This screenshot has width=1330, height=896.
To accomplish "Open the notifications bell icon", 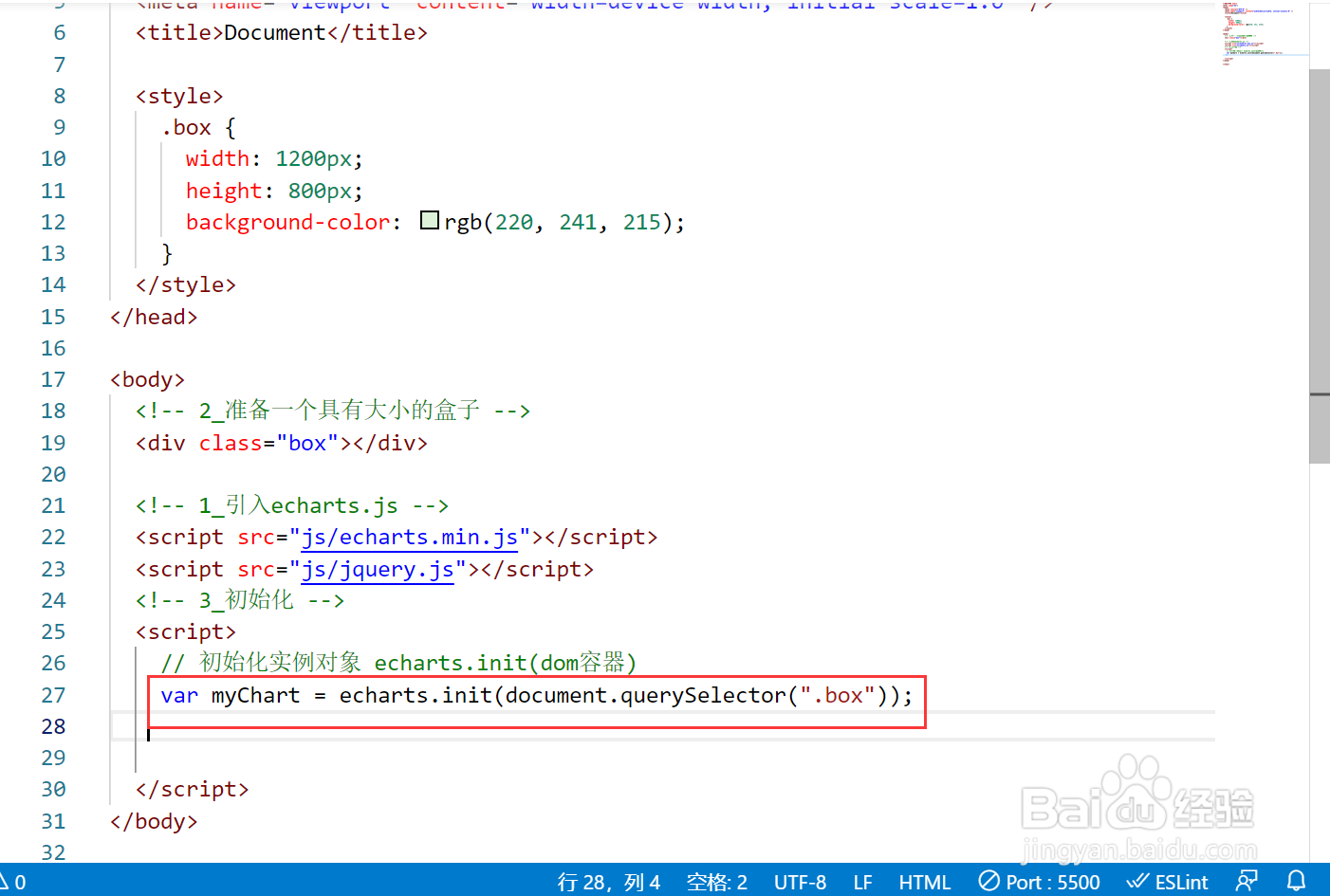I will pos(1296,881).
